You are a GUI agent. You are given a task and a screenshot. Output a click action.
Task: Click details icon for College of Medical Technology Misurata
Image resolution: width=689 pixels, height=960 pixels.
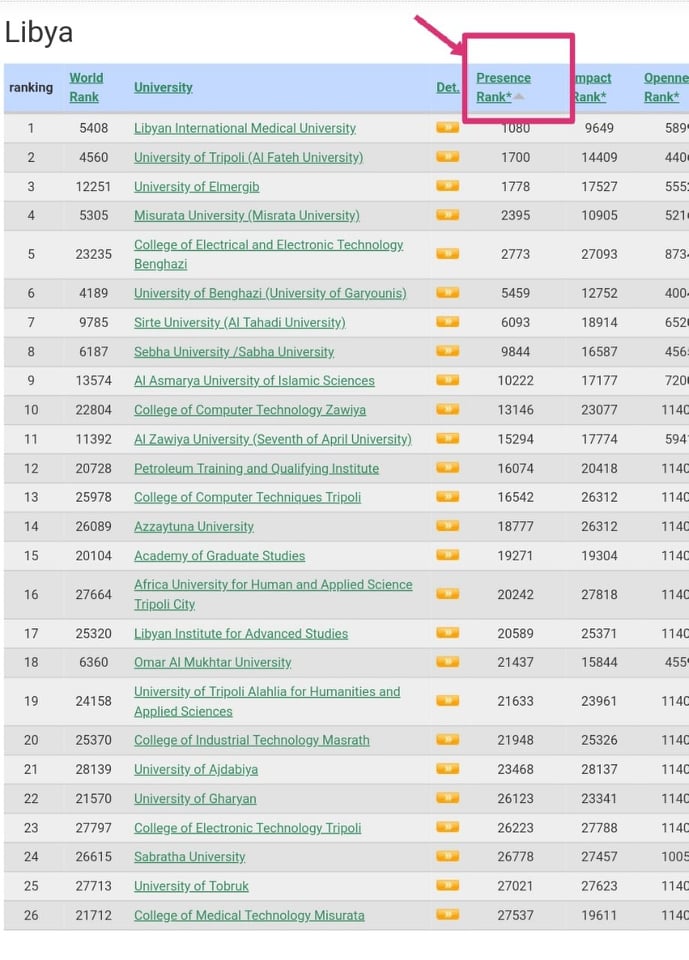pyautogui.click(x=448, y=915)
